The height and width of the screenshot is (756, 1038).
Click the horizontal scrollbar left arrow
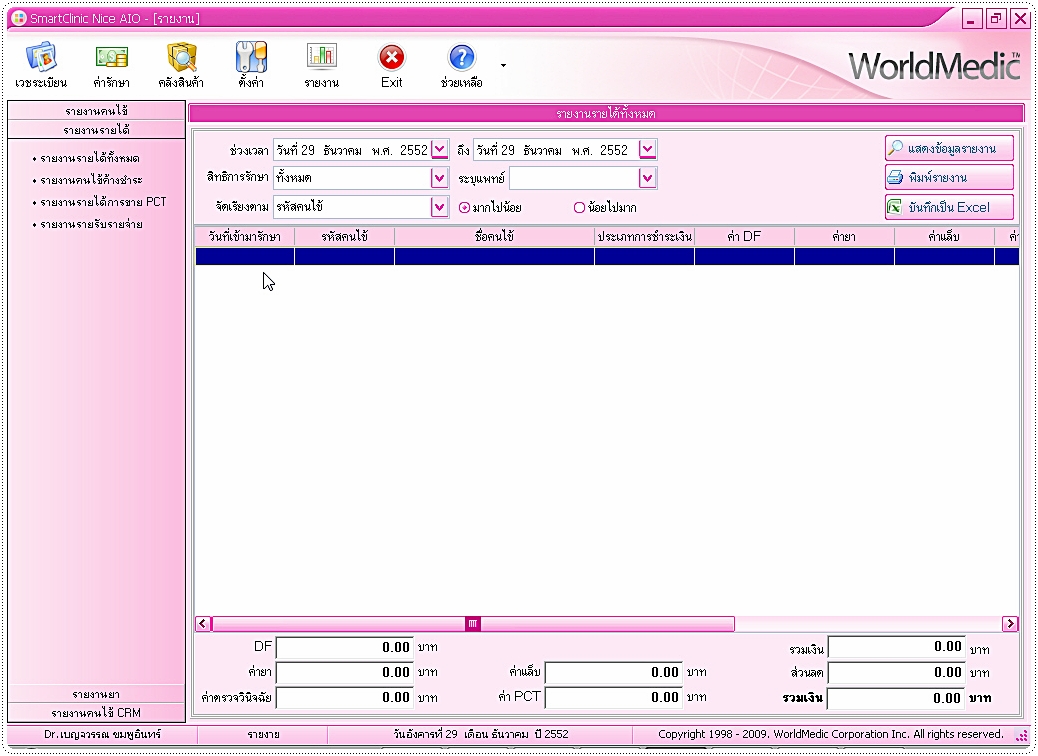click(203, 624)
